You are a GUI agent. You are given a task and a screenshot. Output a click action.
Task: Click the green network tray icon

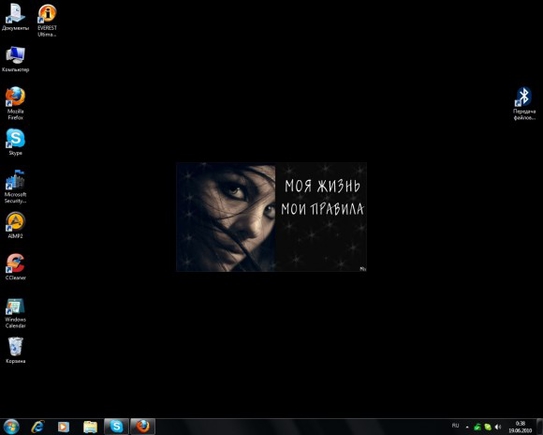click(477, 427)
